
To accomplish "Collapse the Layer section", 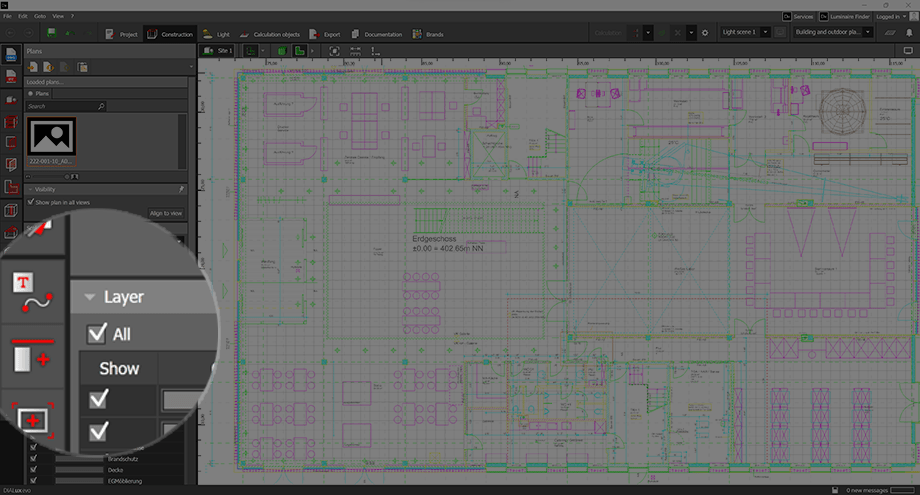I will 90,297.
